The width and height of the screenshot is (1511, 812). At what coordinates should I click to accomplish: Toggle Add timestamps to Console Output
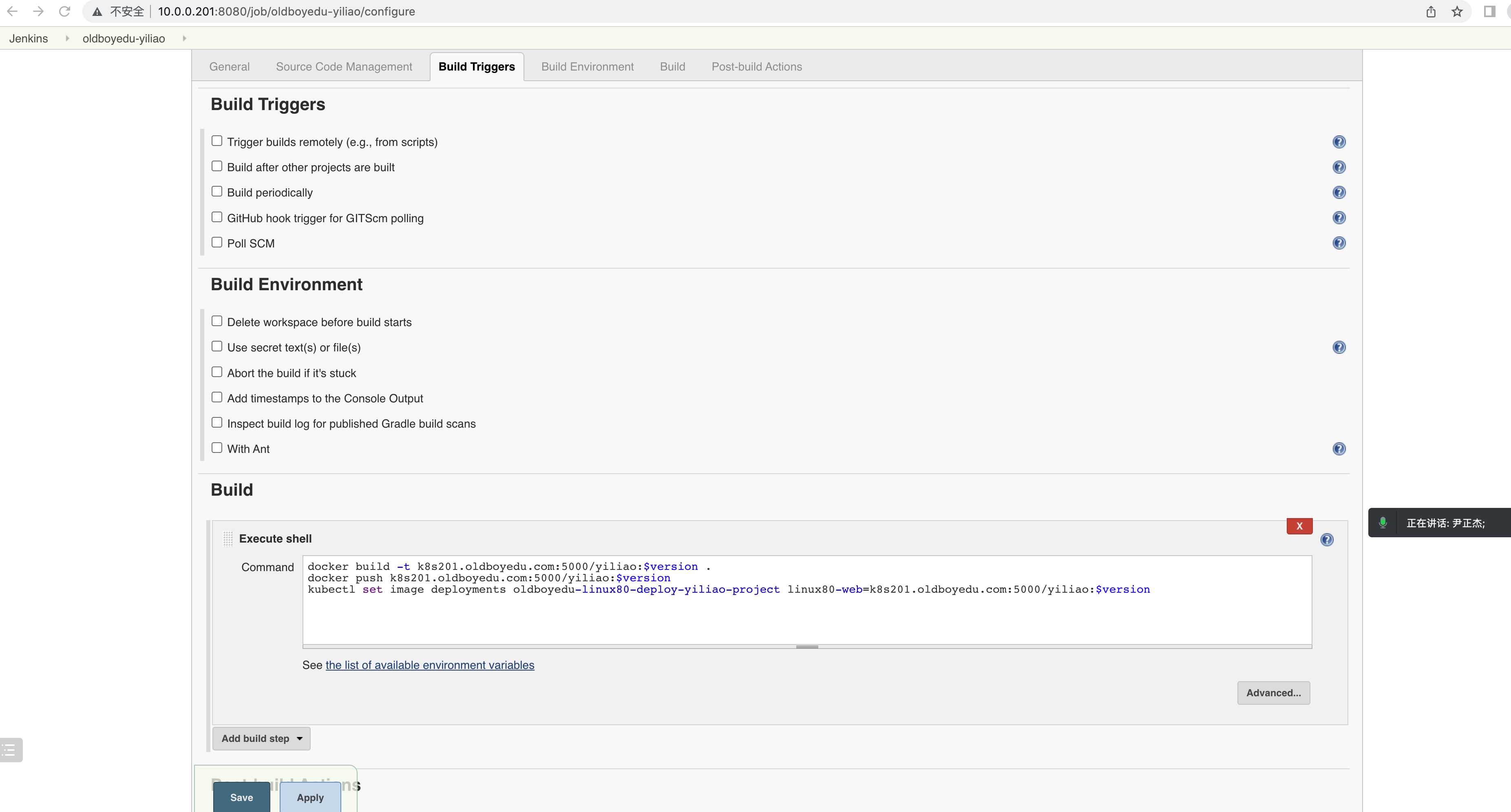point(217,397)
